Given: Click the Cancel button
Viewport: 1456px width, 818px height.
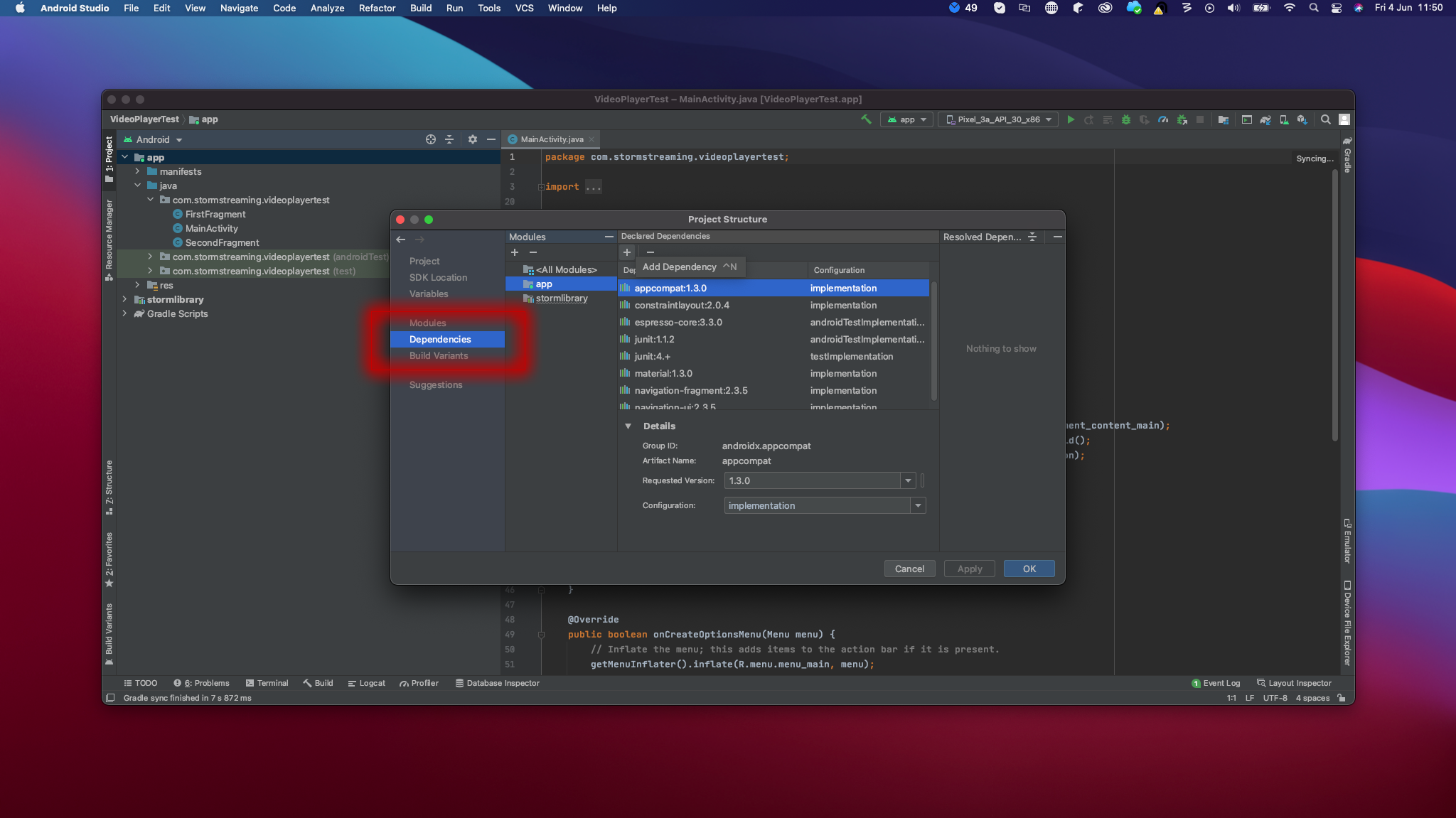Looking at the screenshot, I should (x=909, y=569).
